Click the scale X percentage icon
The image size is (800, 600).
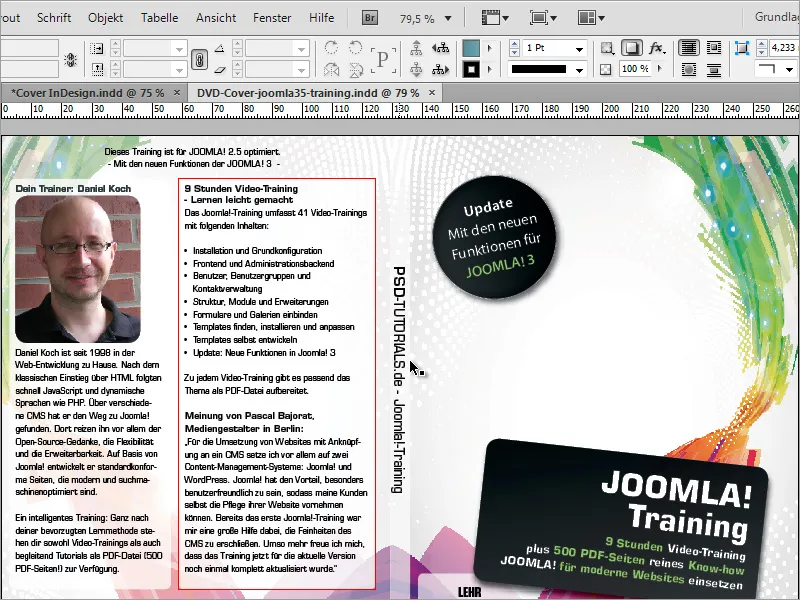[x=97, y=48]
